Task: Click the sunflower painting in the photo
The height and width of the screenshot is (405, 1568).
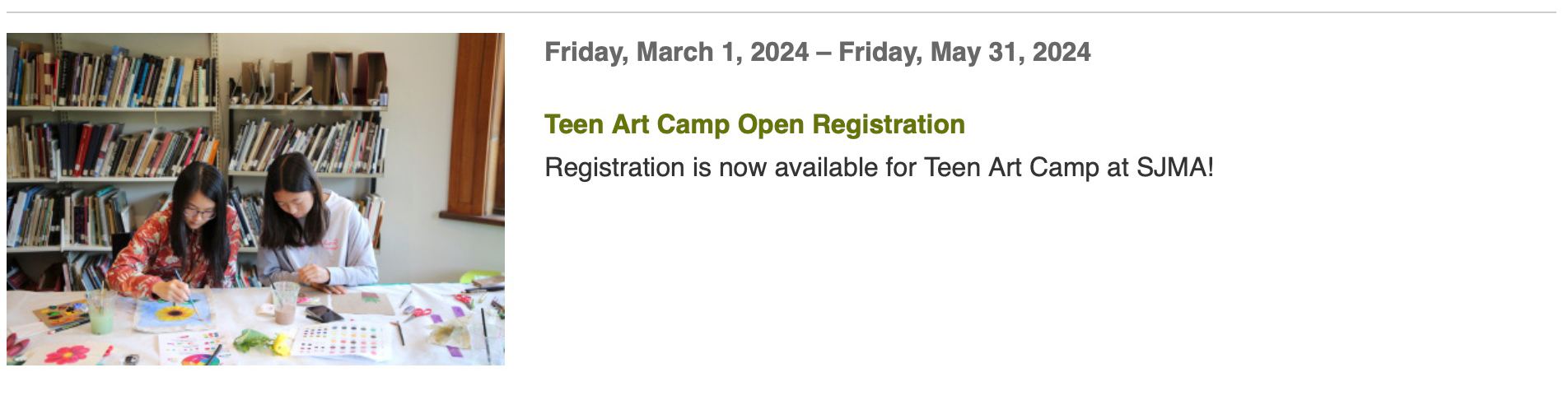Action: point(174,314)
